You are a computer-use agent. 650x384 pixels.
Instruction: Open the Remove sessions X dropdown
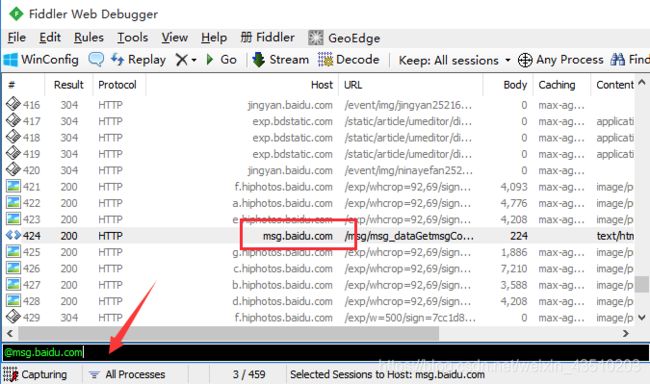pyautogui.click(x=185, y=60)
